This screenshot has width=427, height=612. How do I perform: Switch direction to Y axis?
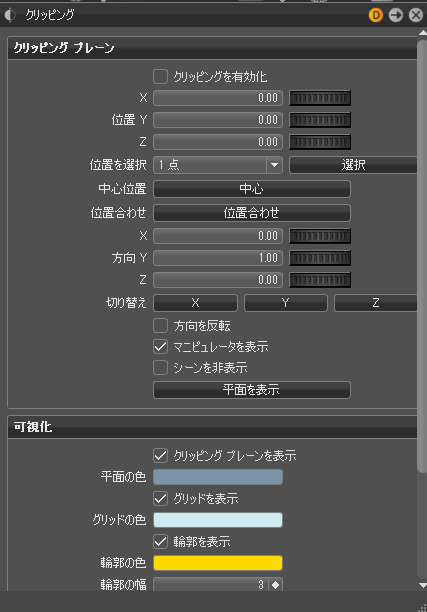click(286, 303)
